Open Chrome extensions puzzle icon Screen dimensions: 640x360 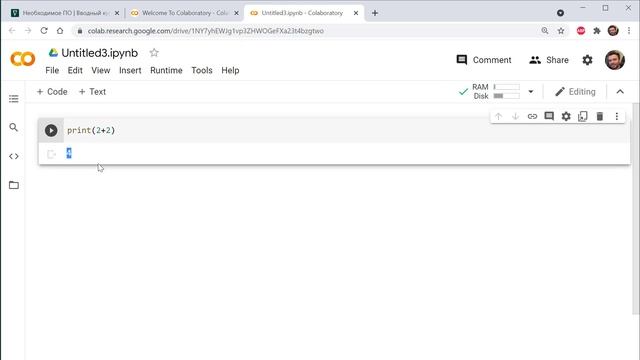597,31
